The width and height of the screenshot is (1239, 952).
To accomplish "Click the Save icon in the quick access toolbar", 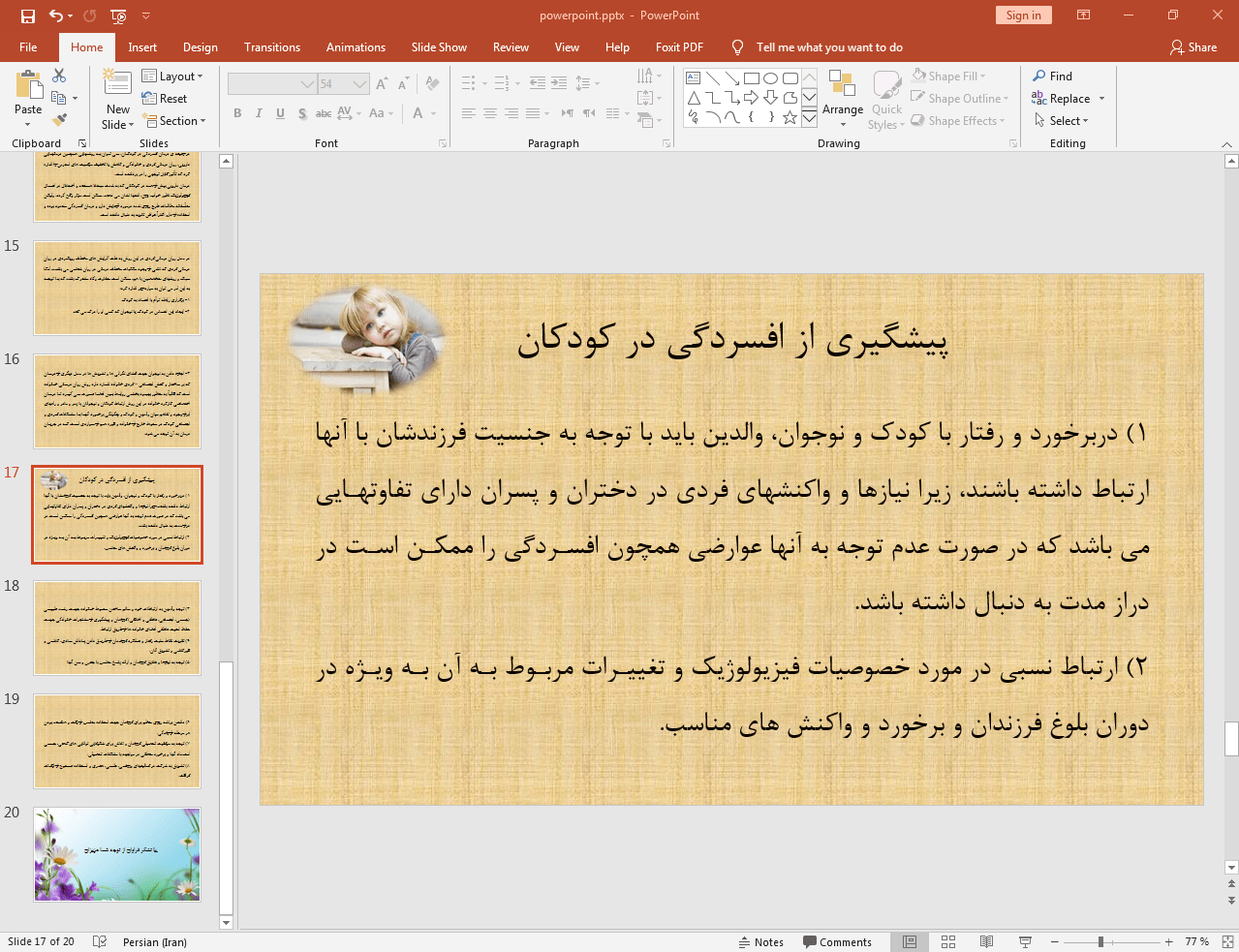I will 28,15.
